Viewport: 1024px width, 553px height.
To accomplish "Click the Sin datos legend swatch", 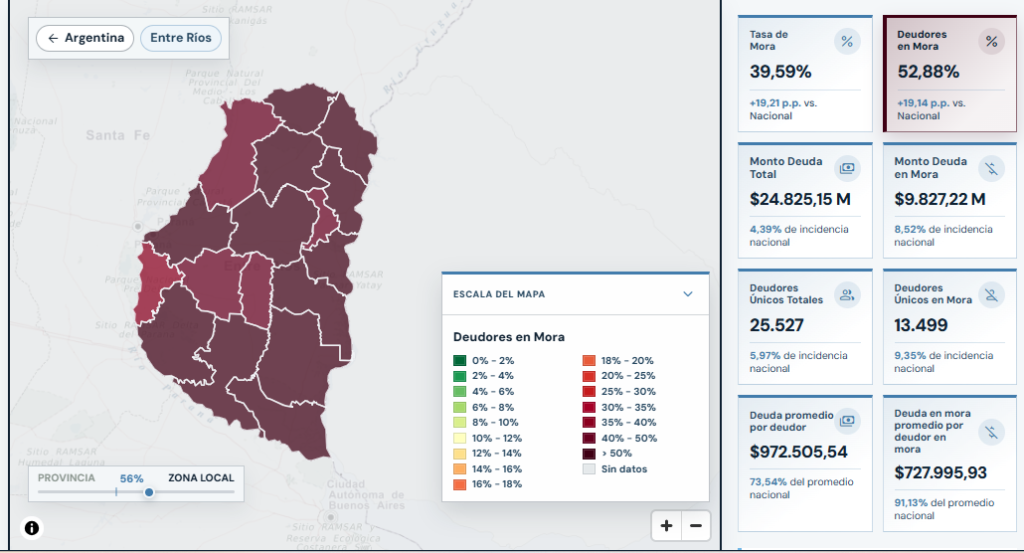I will tap(589, 469).
